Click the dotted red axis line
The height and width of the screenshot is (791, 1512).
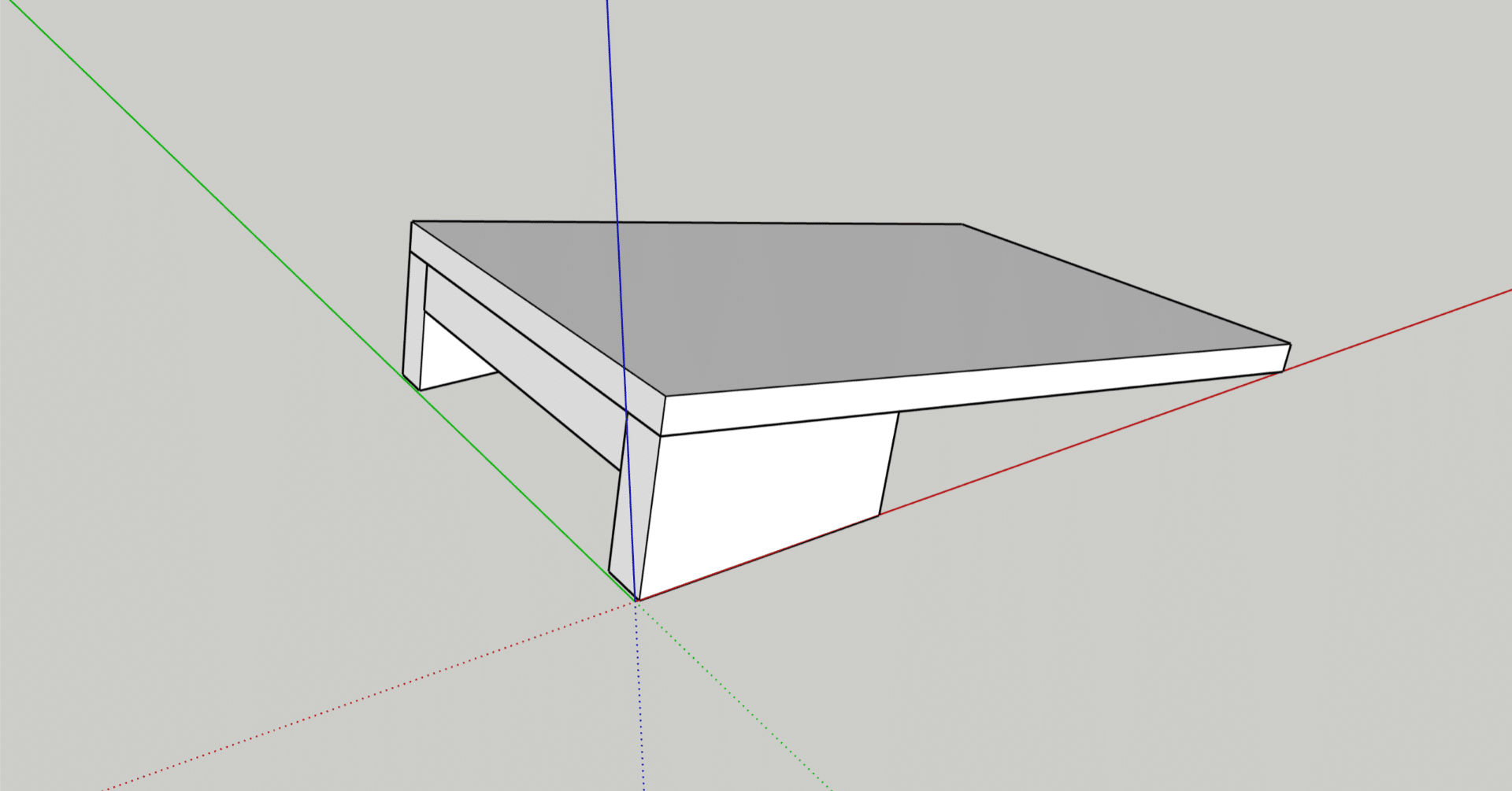point(354,700)
